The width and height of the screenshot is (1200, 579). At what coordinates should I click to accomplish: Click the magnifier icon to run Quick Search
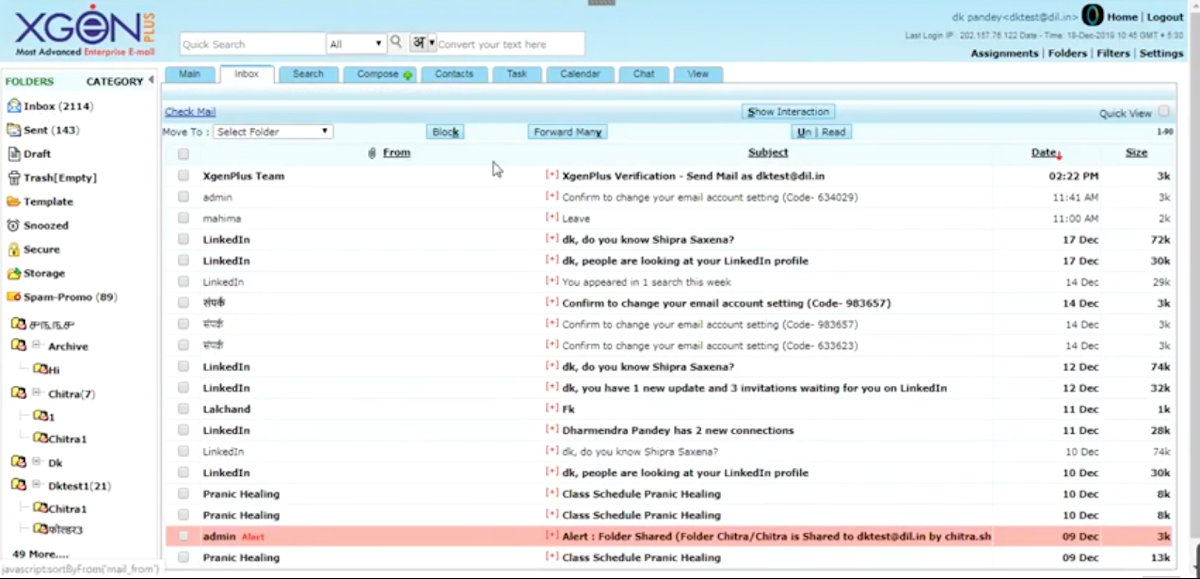[x=397, y=43]
